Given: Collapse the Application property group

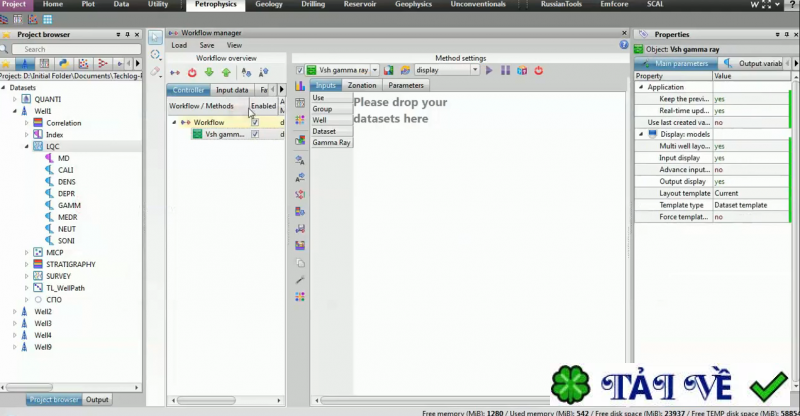Looking at the screenshot, I should pos(641,87).
